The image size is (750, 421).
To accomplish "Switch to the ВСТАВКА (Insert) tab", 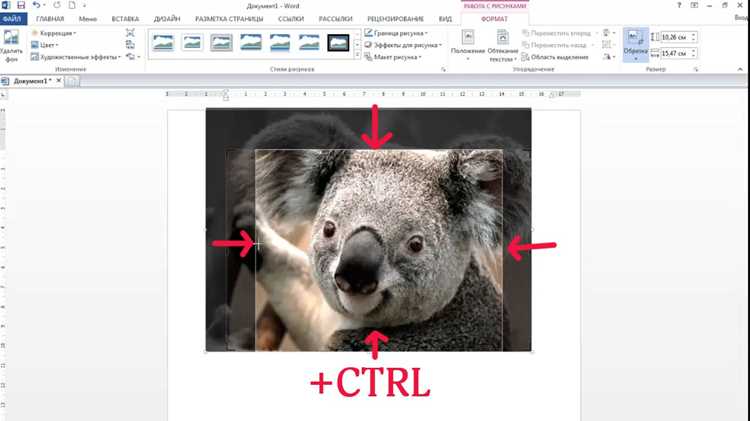I will coord(125,19).
